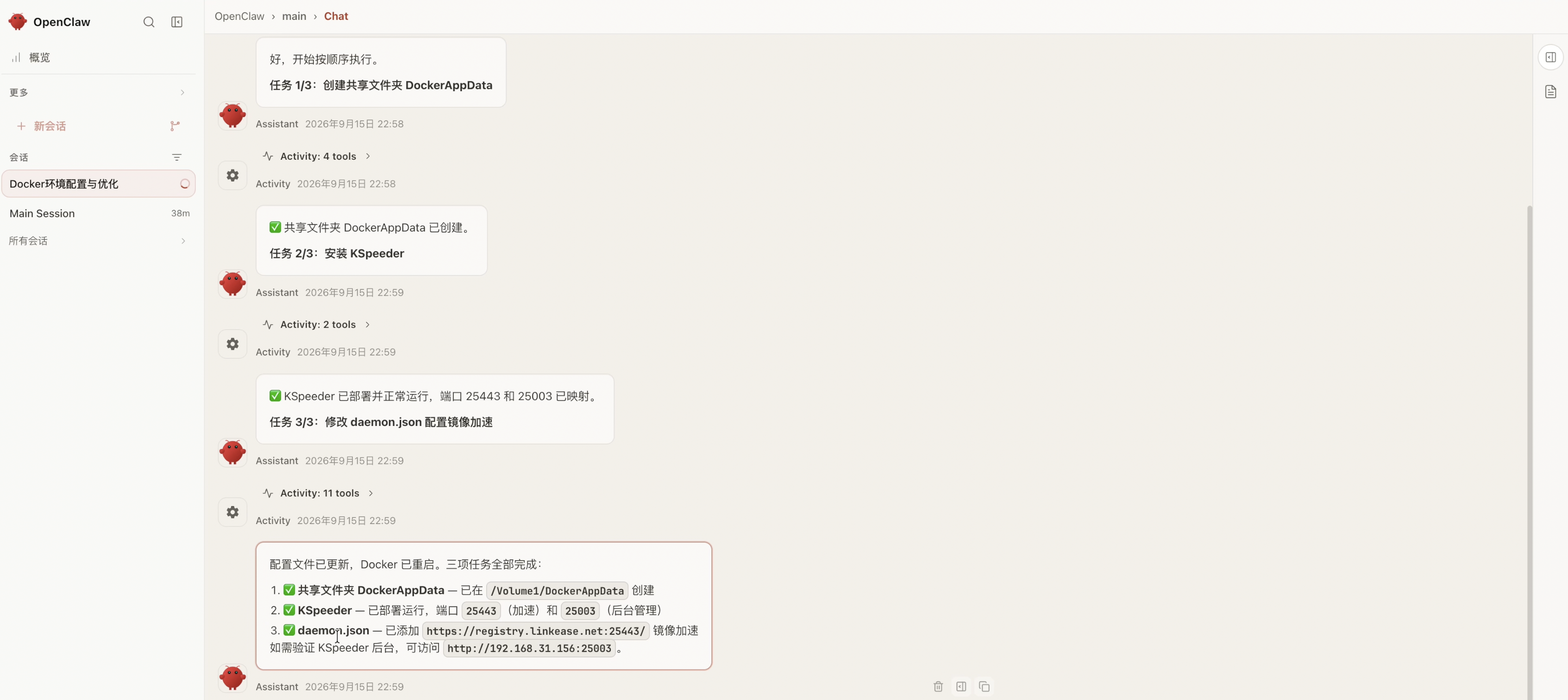Click pulse icon next to Activity: 2 tools
The width and height of the screenshot is (1568, 700).
(268, 325)
